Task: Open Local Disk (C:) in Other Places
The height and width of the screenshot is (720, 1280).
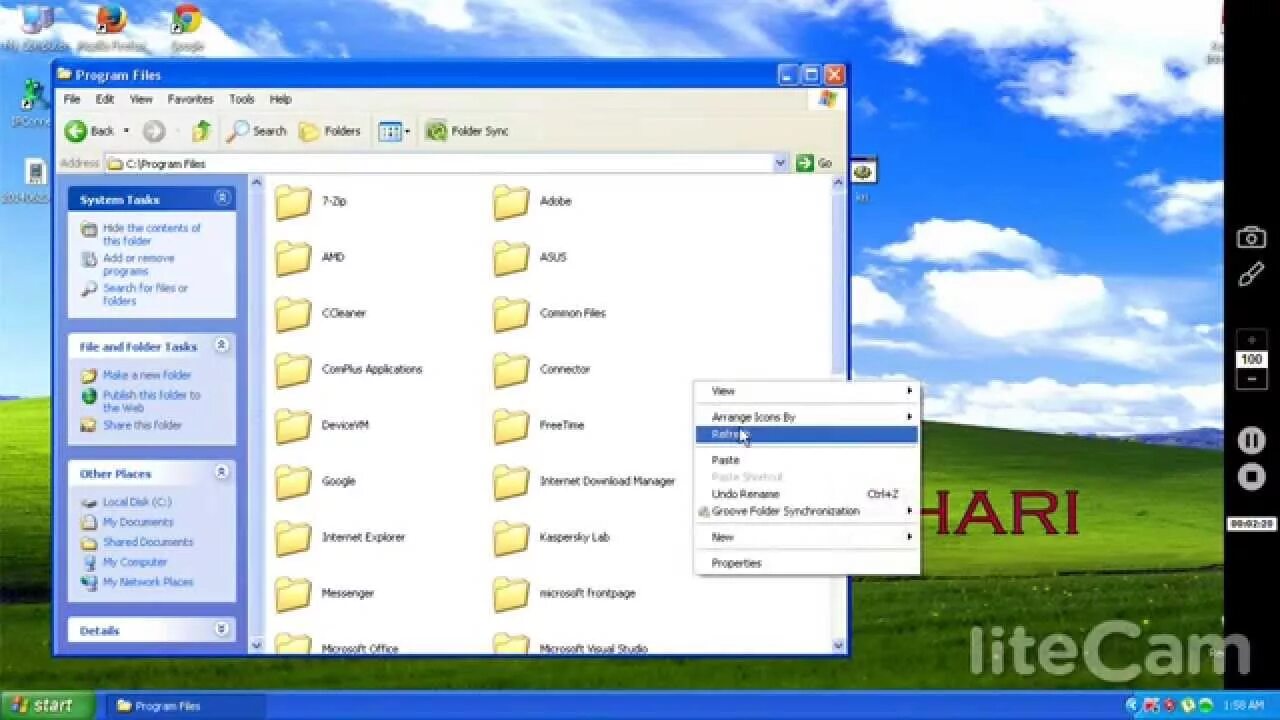Action: coord(137,502)
